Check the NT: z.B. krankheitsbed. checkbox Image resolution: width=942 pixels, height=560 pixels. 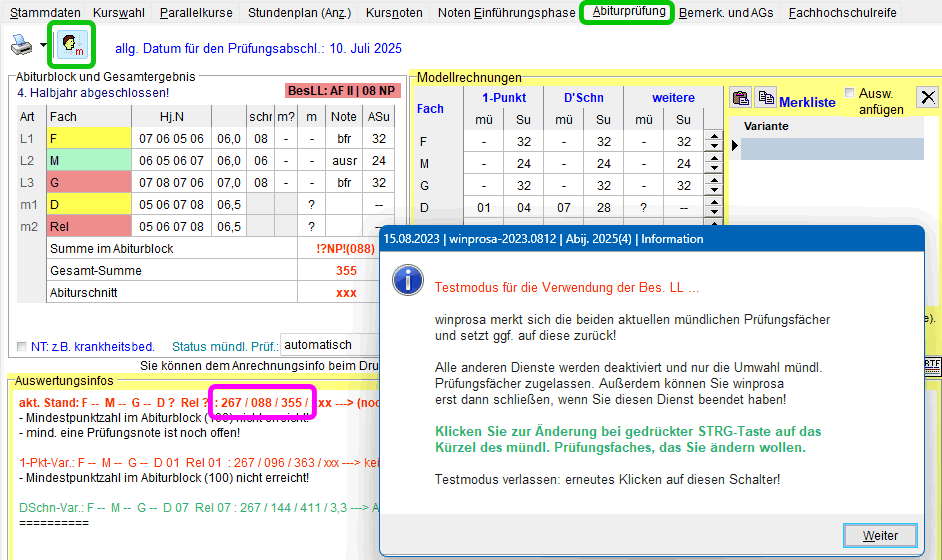22,347
